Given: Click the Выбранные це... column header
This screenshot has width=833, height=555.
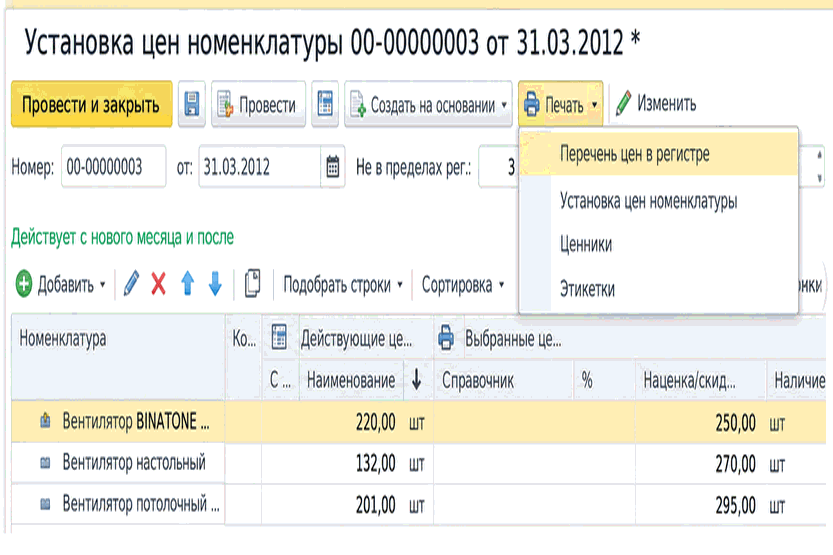Looking at the screenshot, I should pos(513,338).
